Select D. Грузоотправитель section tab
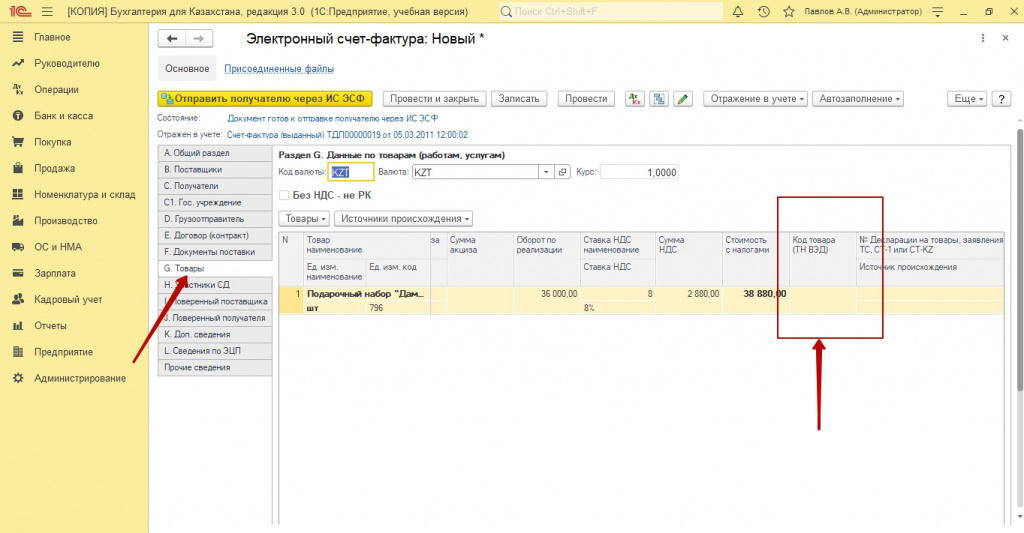The width and height of the screenshot is (1024, 533). [215, 219]
